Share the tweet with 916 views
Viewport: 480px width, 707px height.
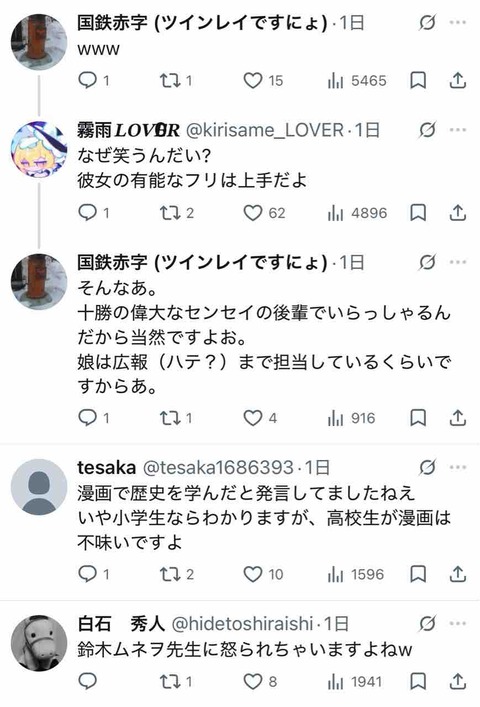coord(457,418)
